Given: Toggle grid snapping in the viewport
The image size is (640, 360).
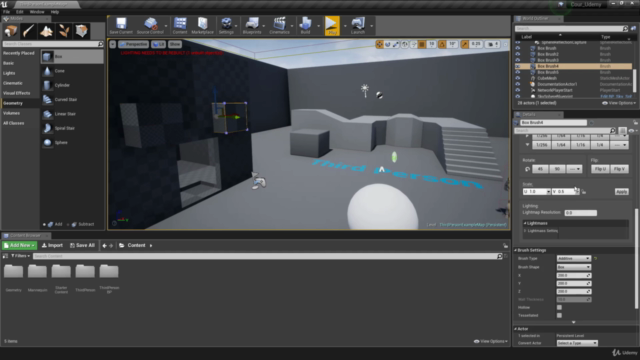Looking at the screenshot, I should click(x=422, y=44).
